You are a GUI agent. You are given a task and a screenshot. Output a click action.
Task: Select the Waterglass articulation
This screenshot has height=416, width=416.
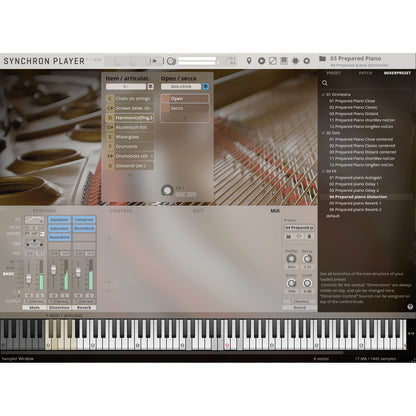(x=130, y=137)
